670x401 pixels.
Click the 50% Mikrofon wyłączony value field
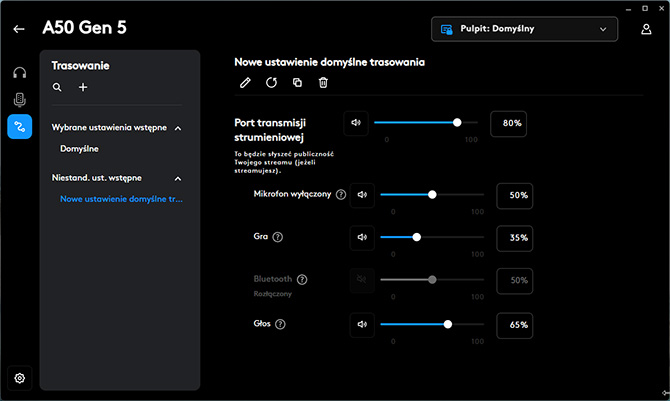(514, 196)
